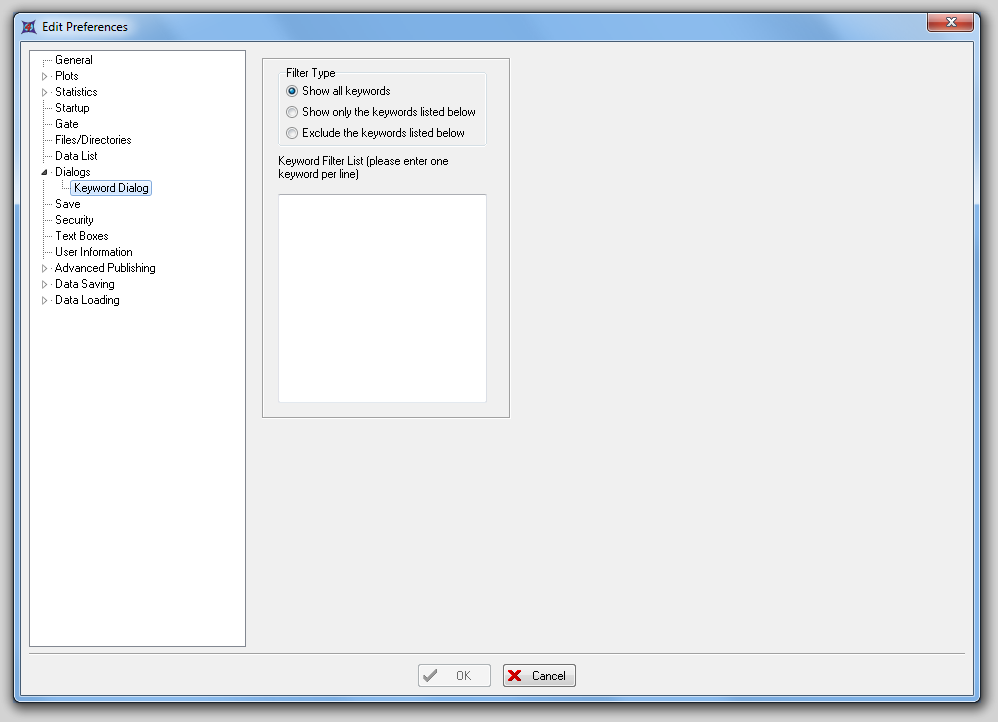Collapse the Dialogs tree node

45,172
